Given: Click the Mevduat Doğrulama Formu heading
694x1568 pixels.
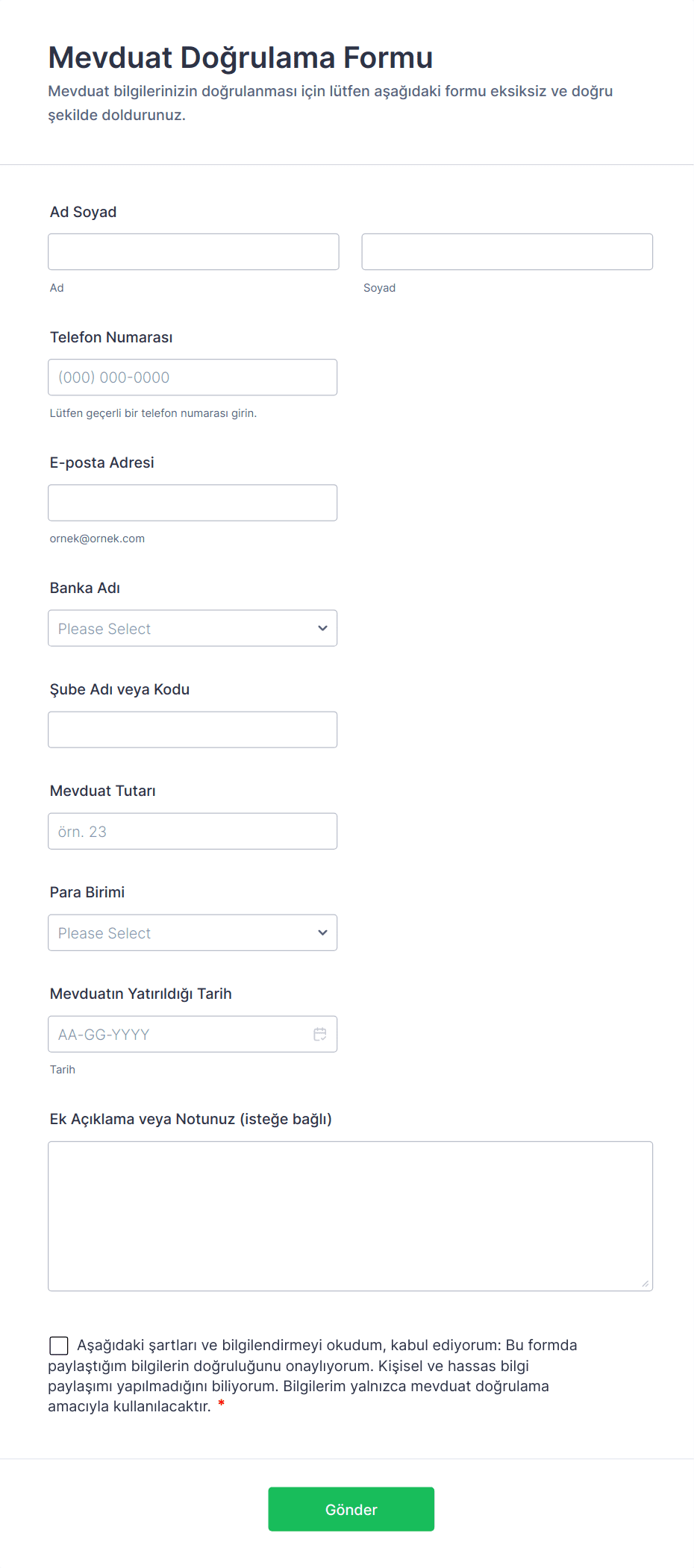Looking at the screenshot, I should [x=240, y=57].
